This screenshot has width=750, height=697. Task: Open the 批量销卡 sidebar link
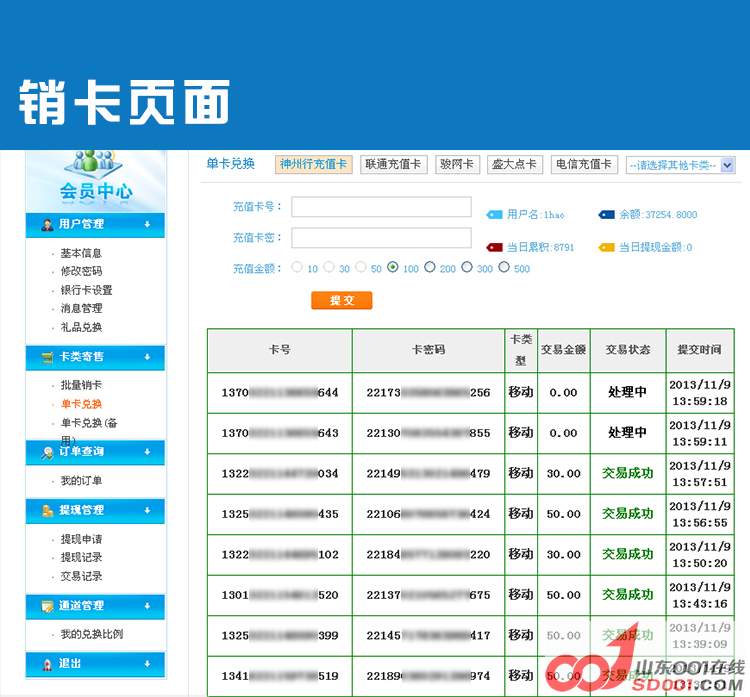coord(81,385)
